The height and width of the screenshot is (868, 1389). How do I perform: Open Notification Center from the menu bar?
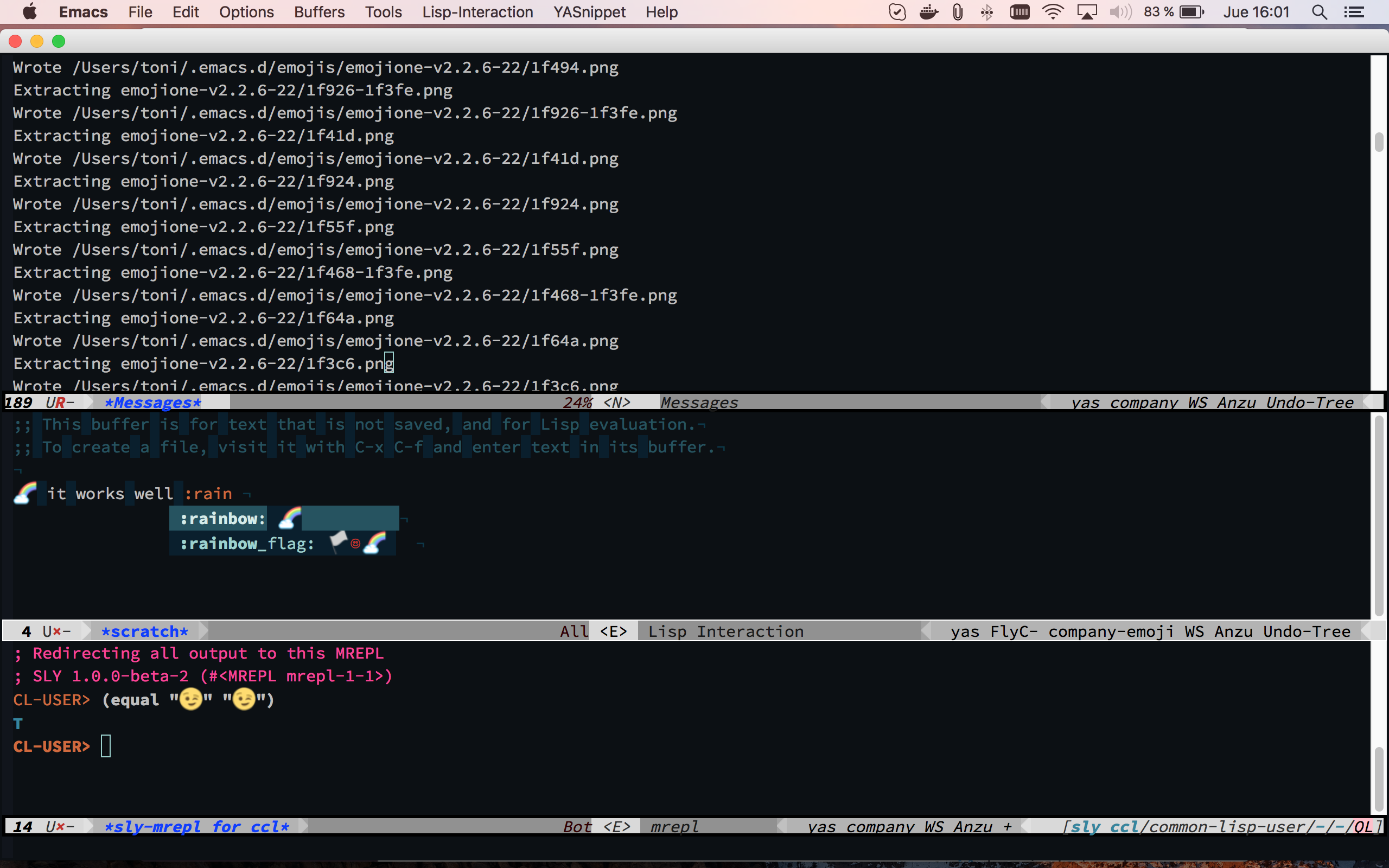tap(1355, 11)
